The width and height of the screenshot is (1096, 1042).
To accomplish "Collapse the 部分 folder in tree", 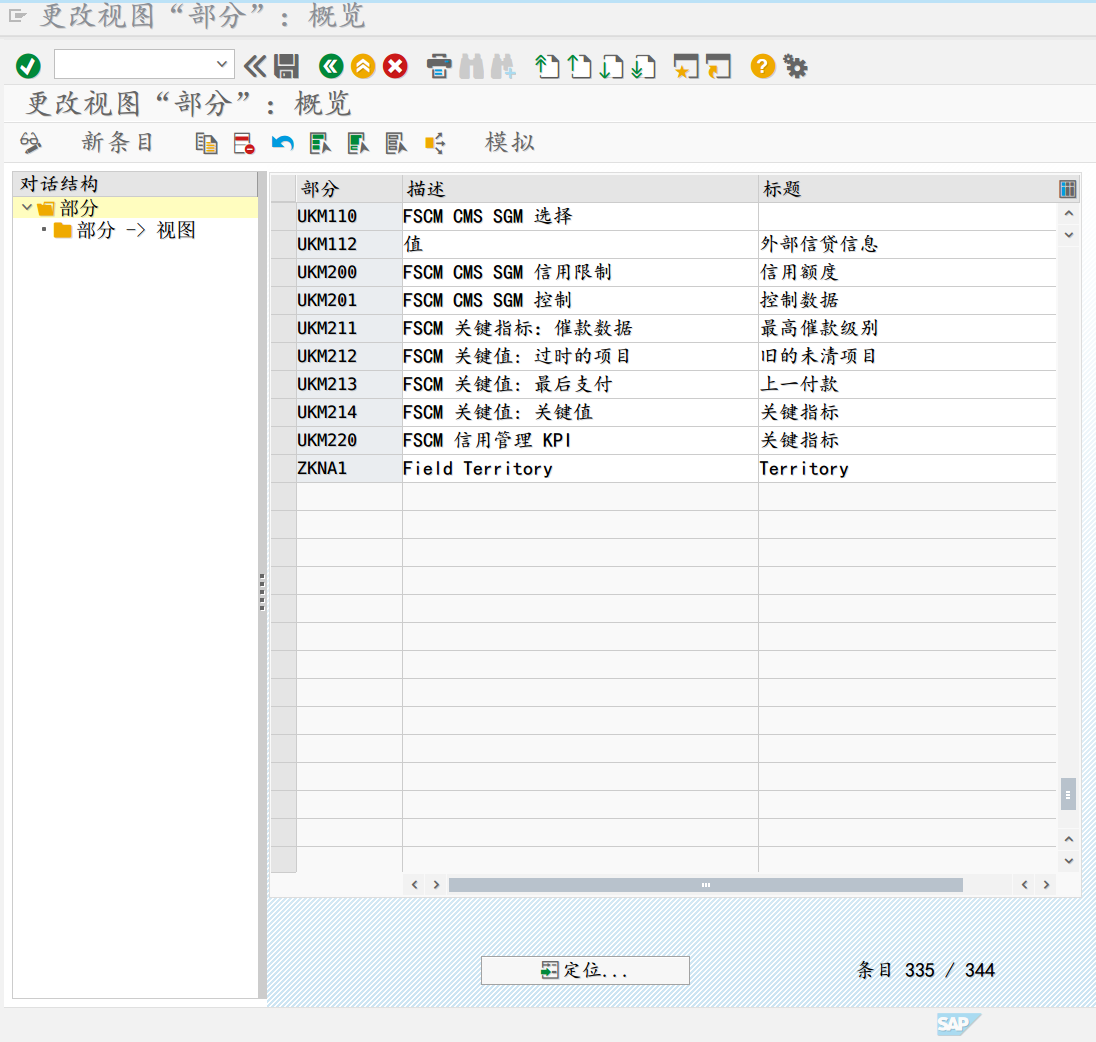I will point(27,208).
